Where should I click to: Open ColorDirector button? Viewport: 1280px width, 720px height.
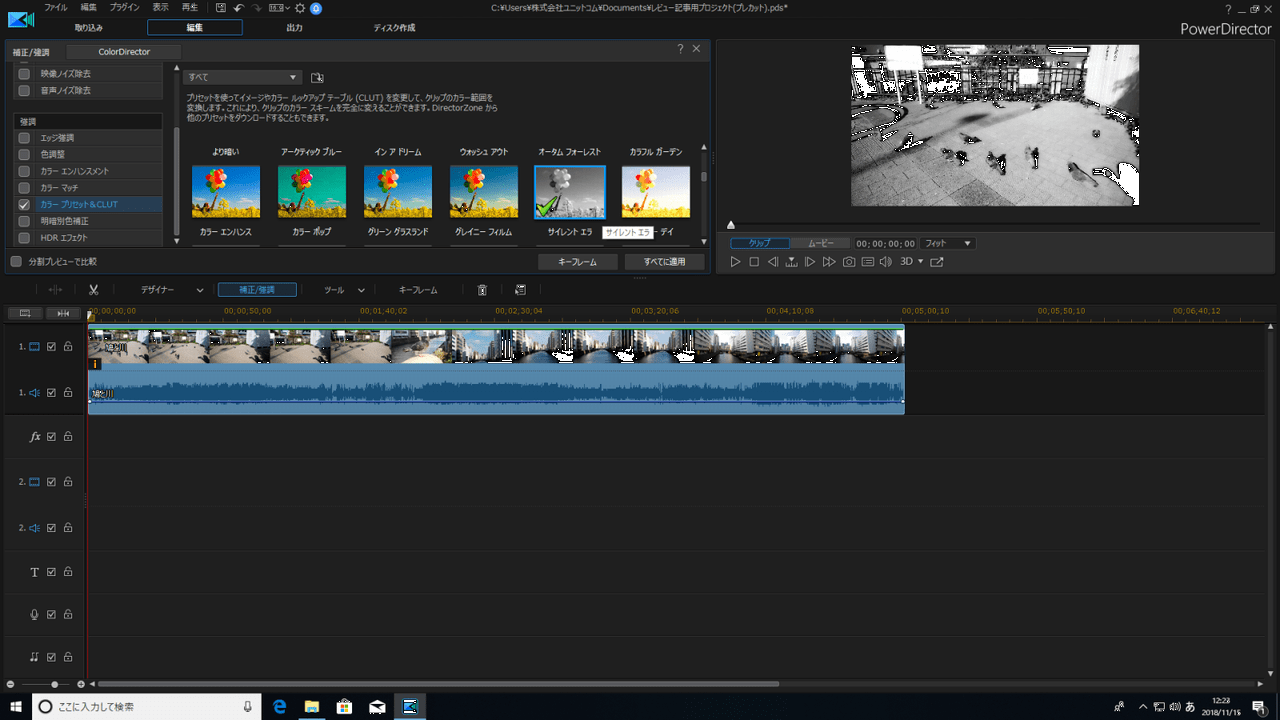tap(124, 51)
